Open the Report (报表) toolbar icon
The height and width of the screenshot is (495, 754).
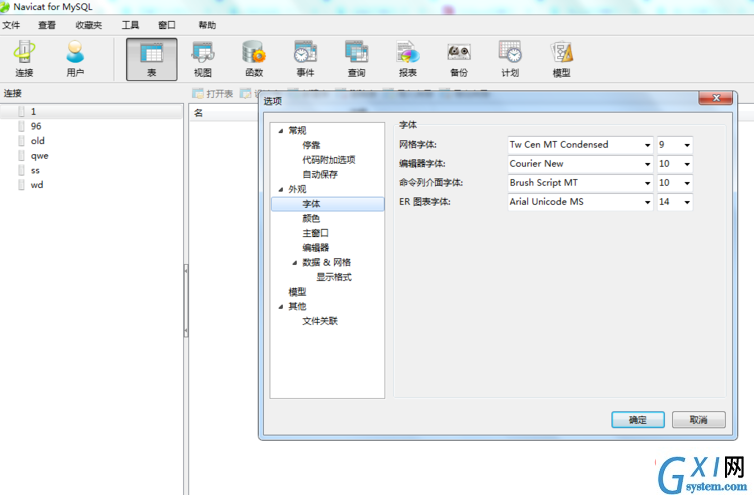click(408, 59)
